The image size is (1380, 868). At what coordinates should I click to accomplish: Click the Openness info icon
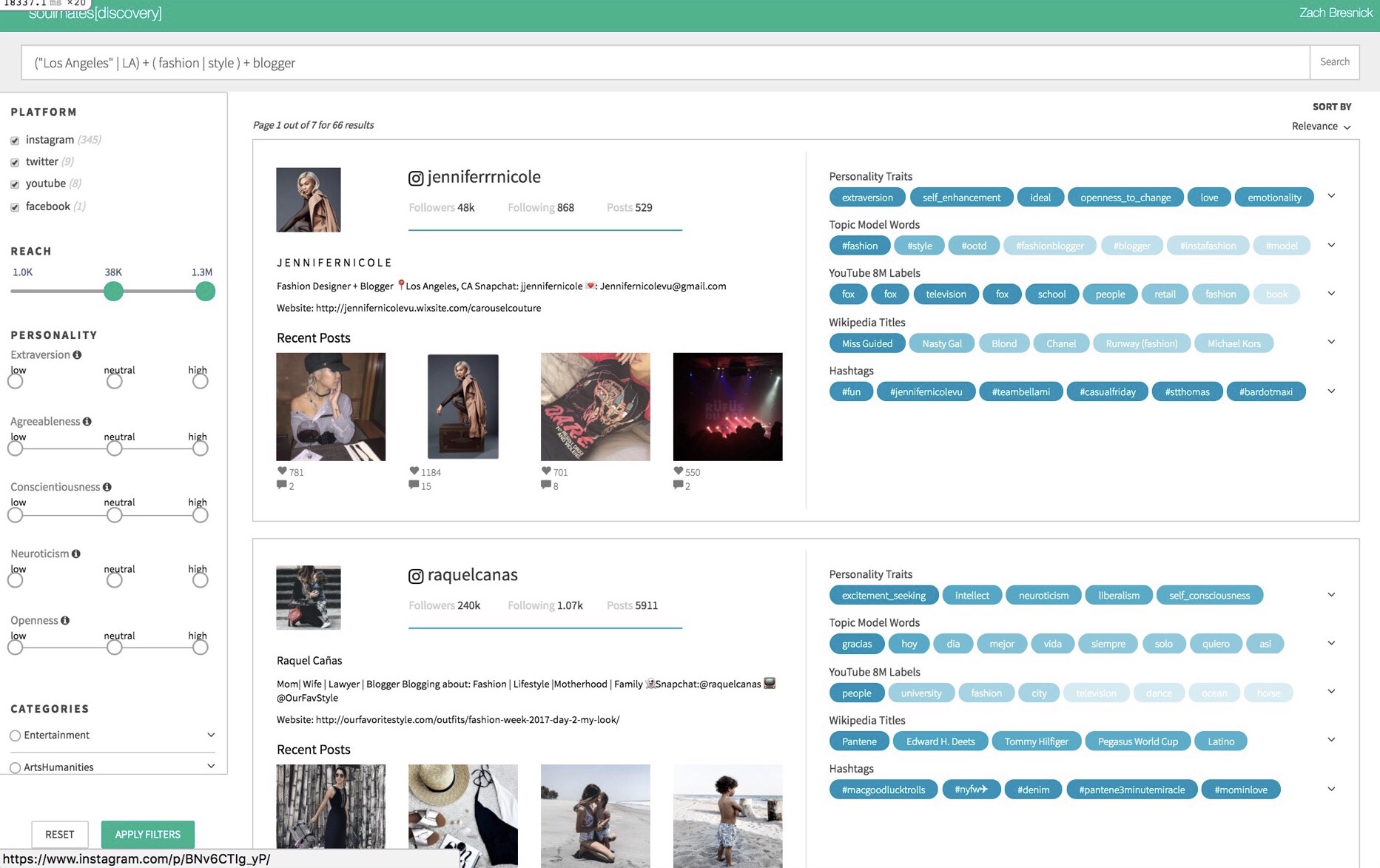click(x=65, y=620)
